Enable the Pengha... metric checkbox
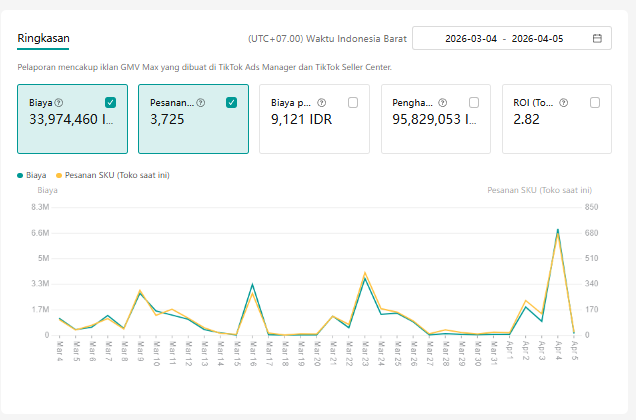Viewport: 636px width, 420px height. [x=474, y=103]
